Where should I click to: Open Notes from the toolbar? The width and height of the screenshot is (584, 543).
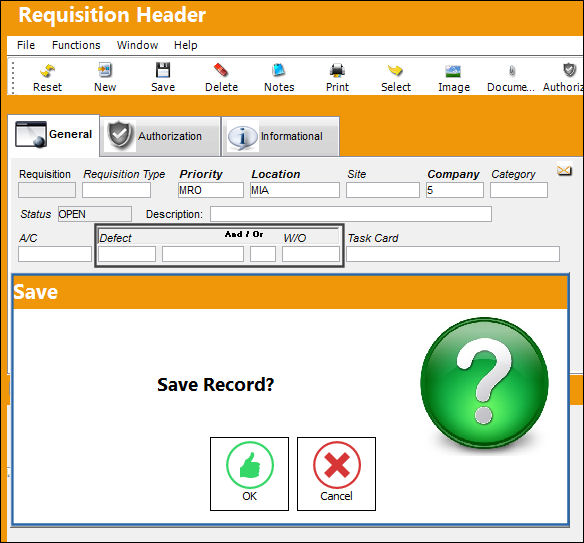[279, 78]
